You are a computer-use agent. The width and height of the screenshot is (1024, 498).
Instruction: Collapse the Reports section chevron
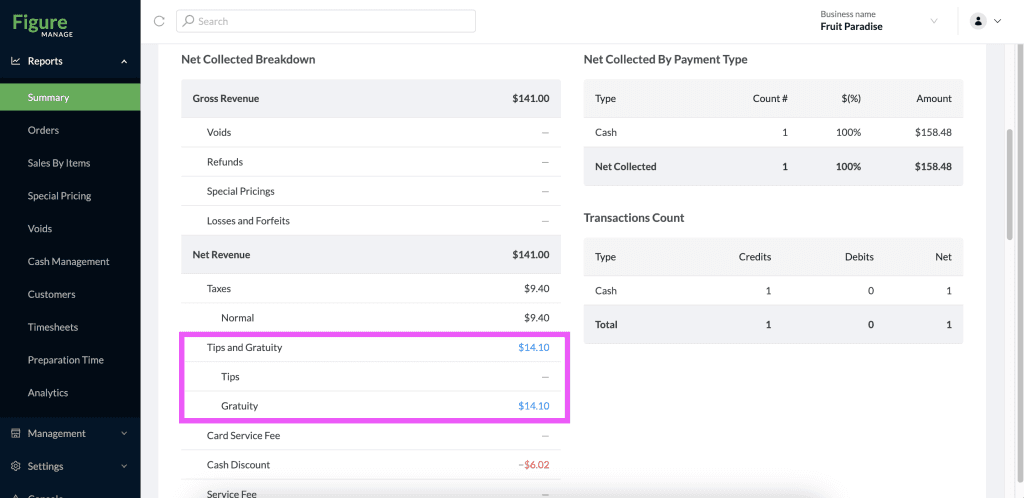coord(124,61)
